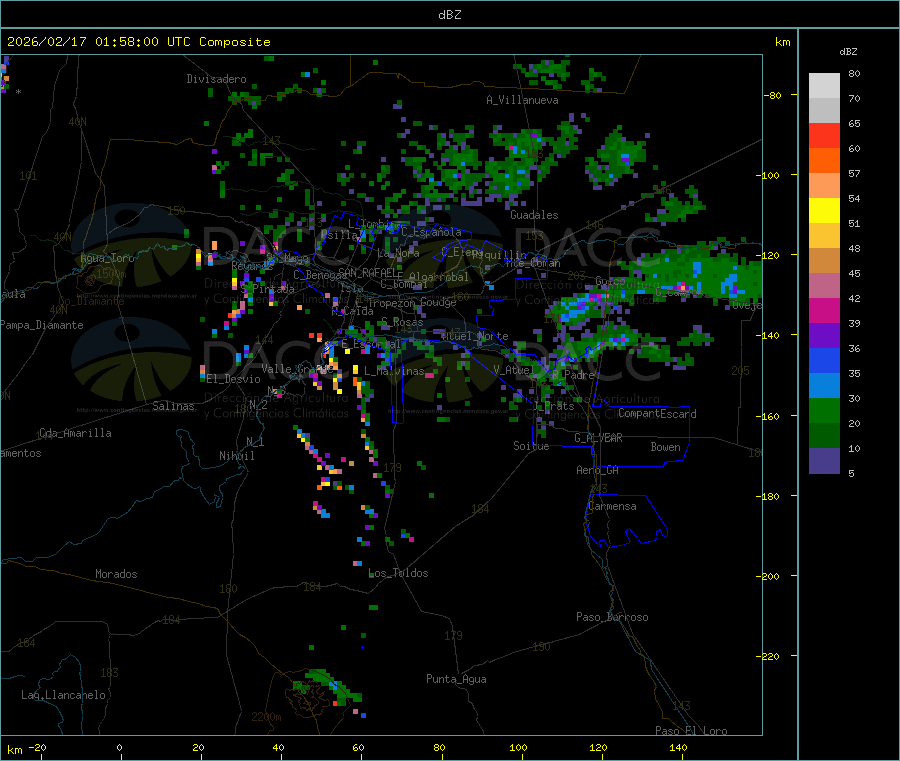Select the Salinas map label
The height and width of the screenshot is (761, 900).
(x=173, y=406)
